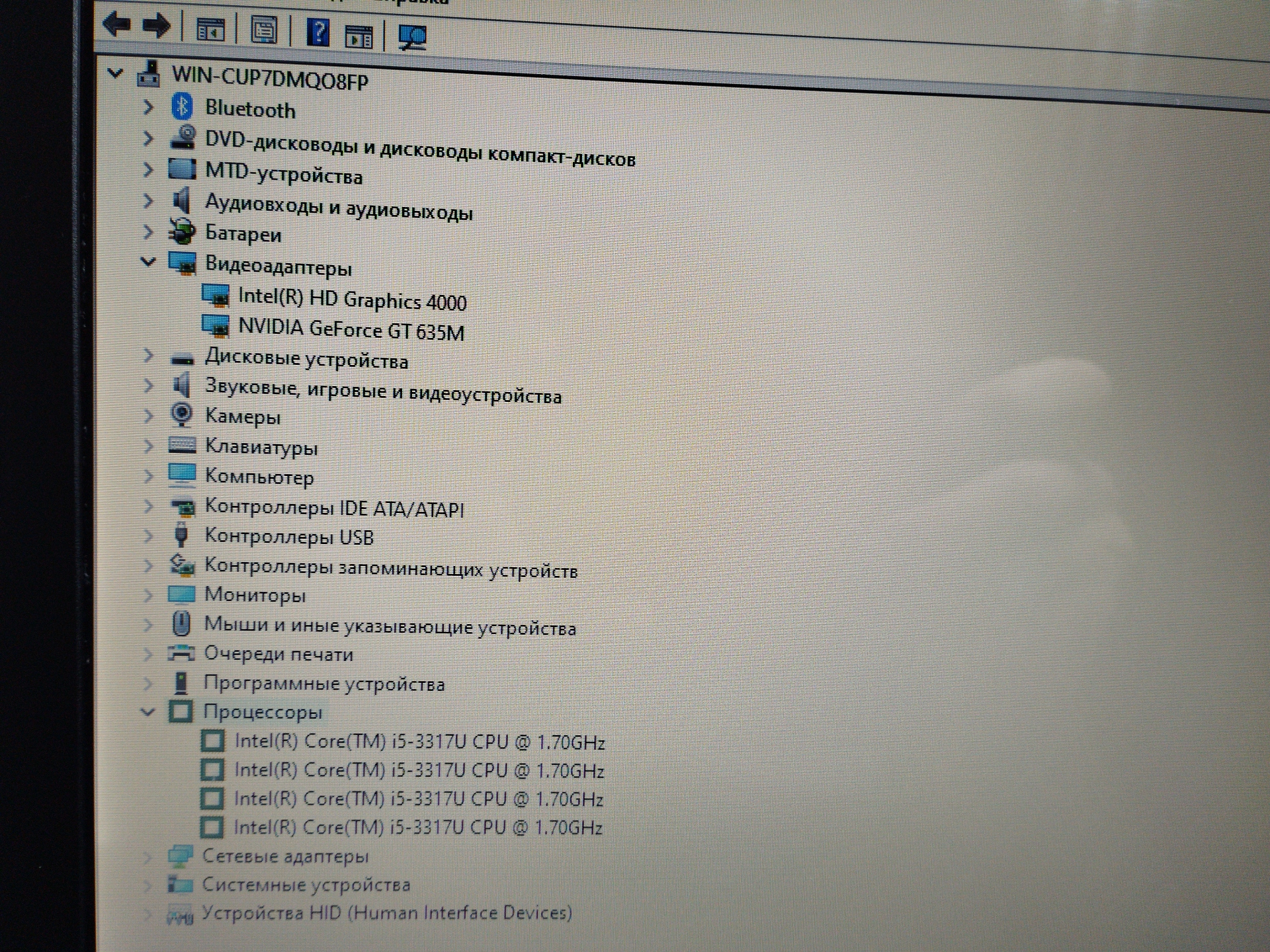This screenshot has height=952, width=1270.
Task: Click the MTD-устройства category icon
Action: (182, 169)
